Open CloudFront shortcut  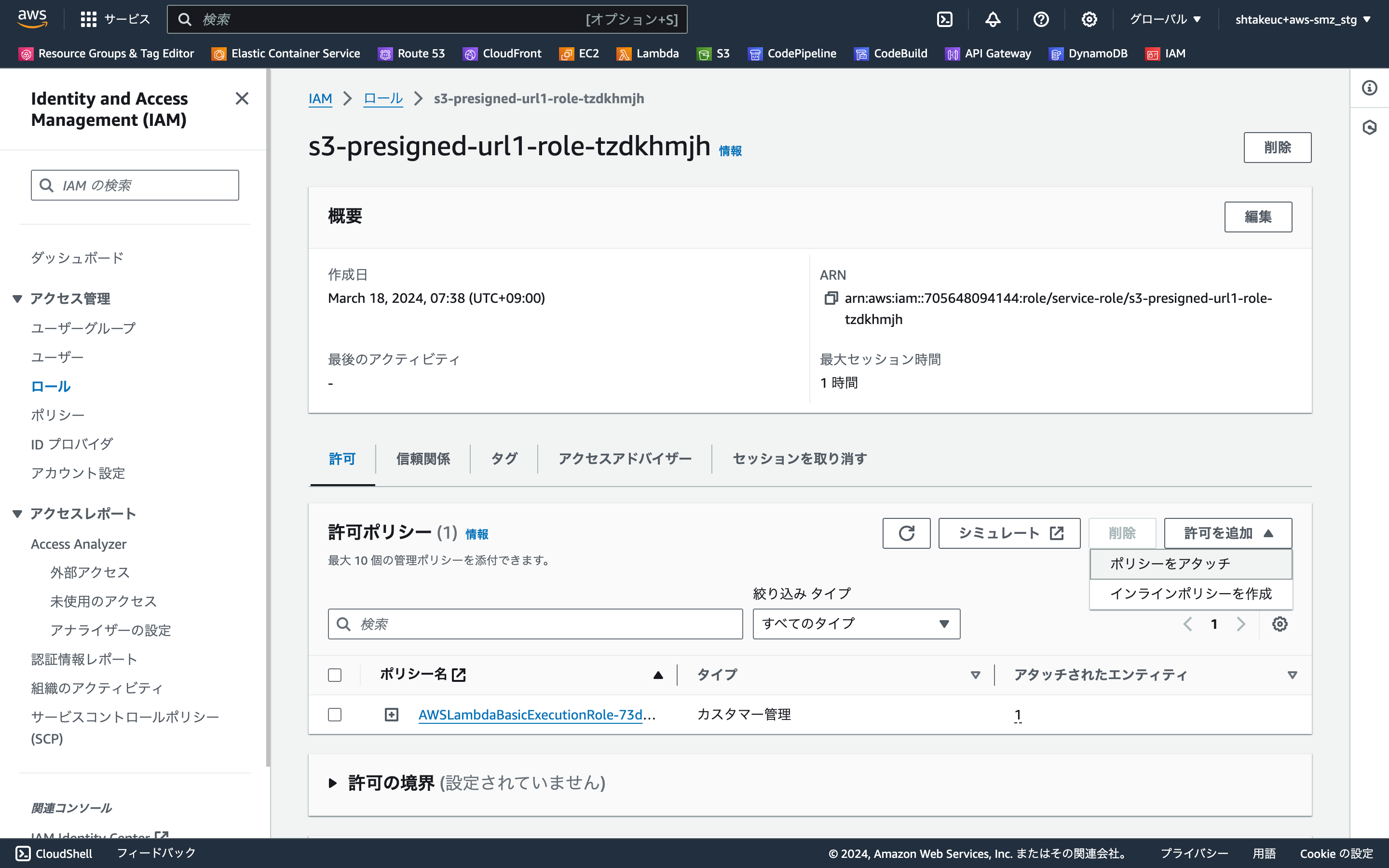pos(502,54)
